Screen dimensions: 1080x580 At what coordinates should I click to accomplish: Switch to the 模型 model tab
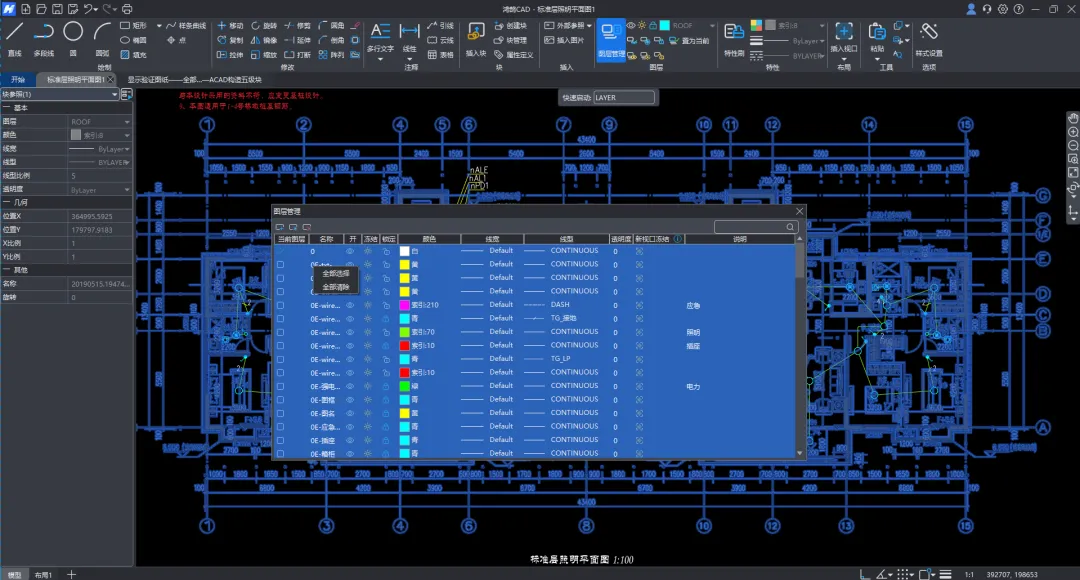pyautogui.click(x=14, y=574)
